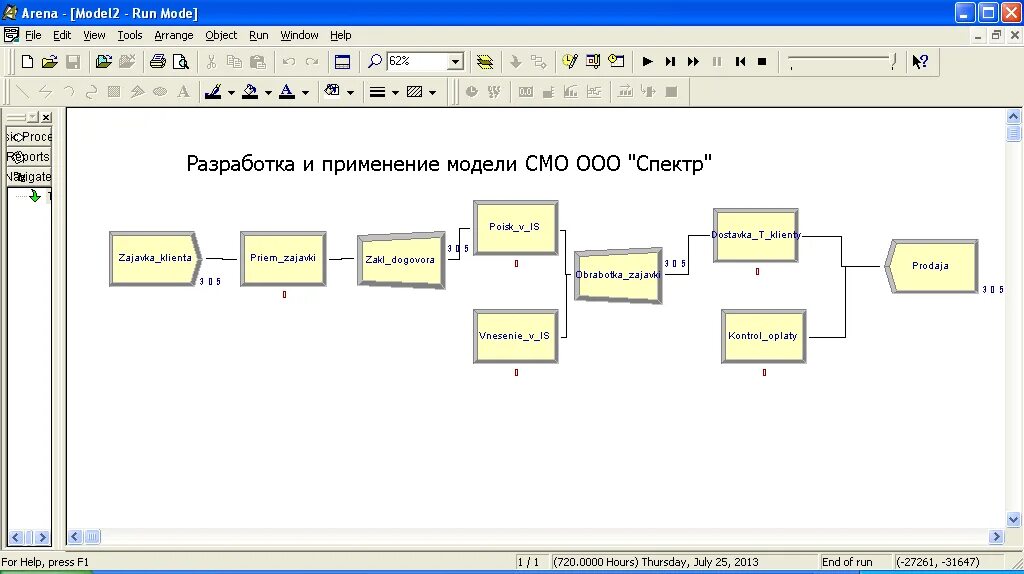Click the Undo arrow icon
Screen dimensions: 1024x574
pyautogui.click(x=289, y=61)
